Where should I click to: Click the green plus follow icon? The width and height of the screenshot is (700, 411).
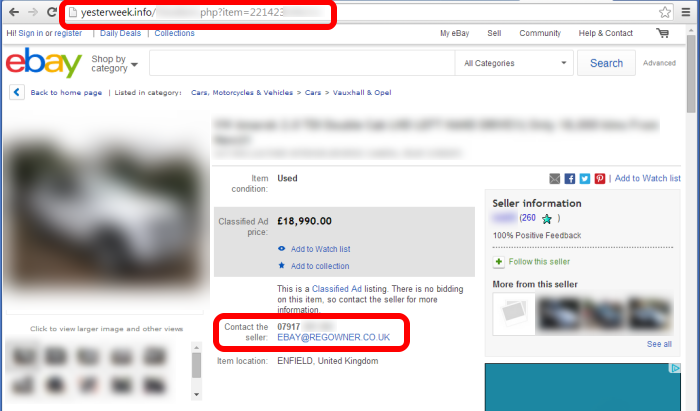pos(499,262)
